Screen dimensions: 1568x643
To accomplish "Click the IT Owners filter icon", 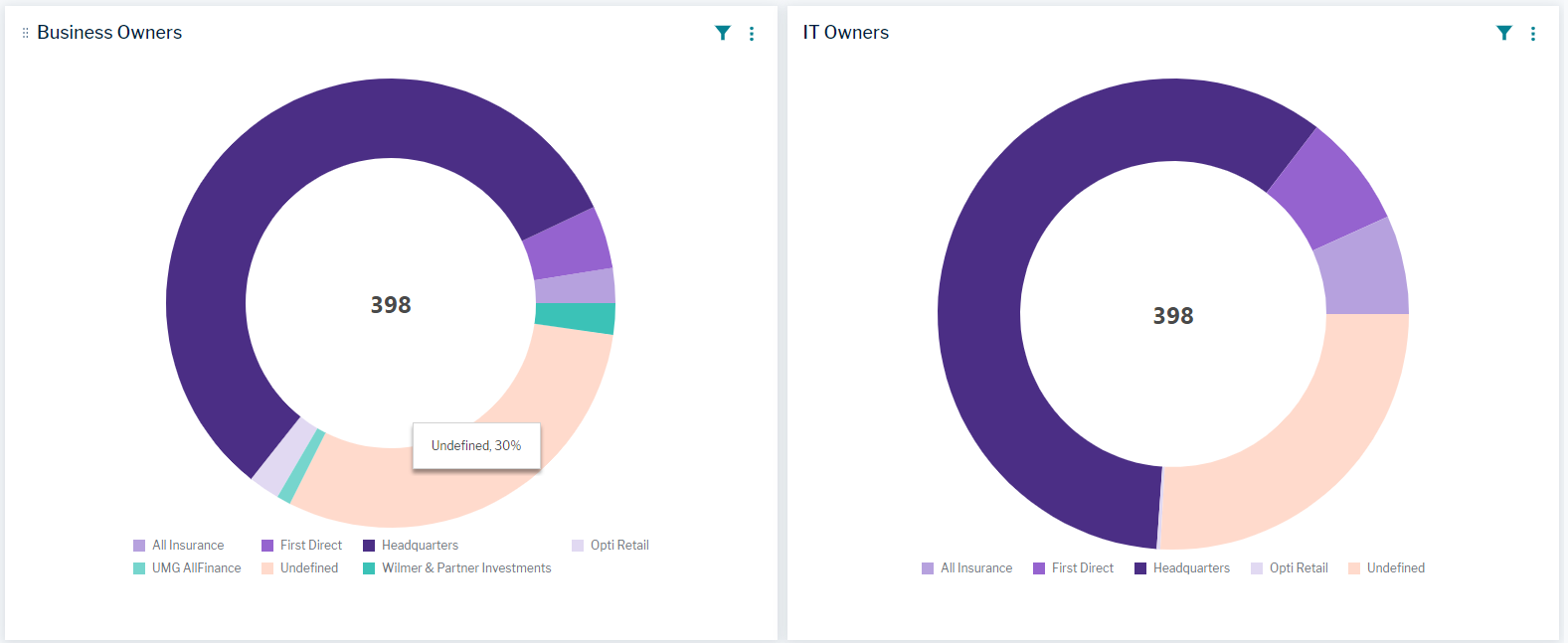I will [1504, 33].
